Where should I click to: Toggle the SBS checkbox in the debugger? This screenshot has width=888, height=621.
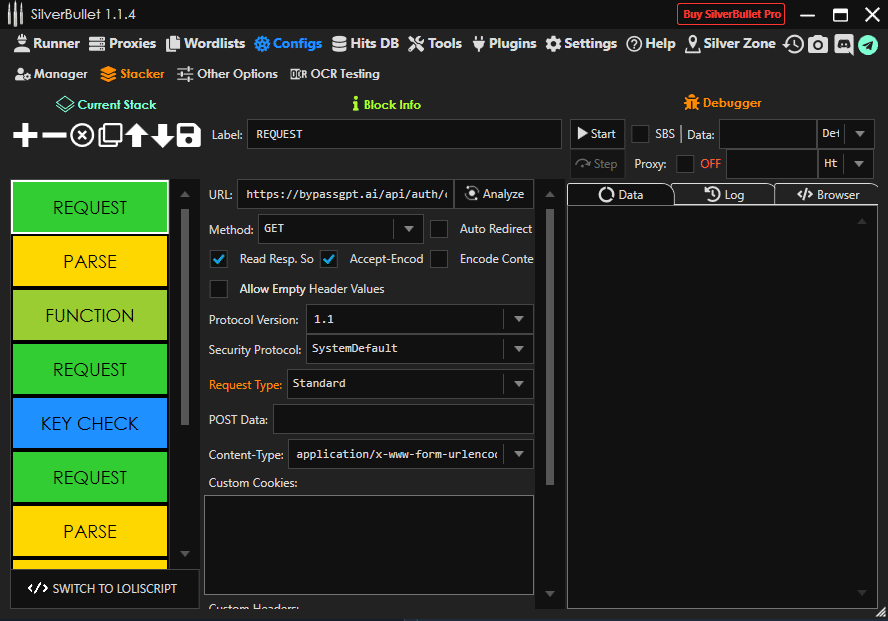(640, 134)
